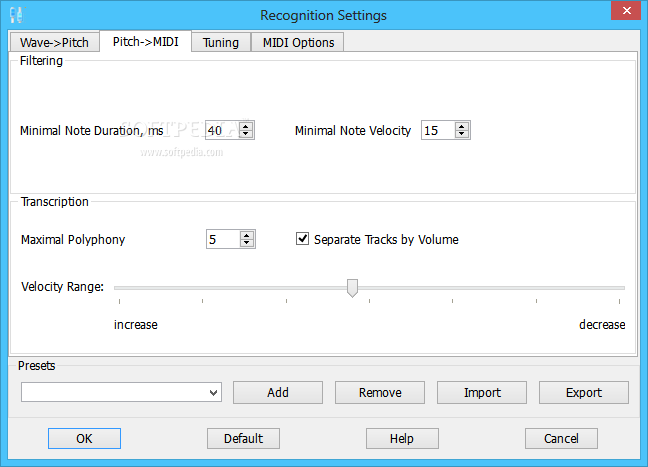Image resolution: width=648 pixels, height=467 pixels.
Task: Click the "increase" label under the slider
Action: click(136, 325)
